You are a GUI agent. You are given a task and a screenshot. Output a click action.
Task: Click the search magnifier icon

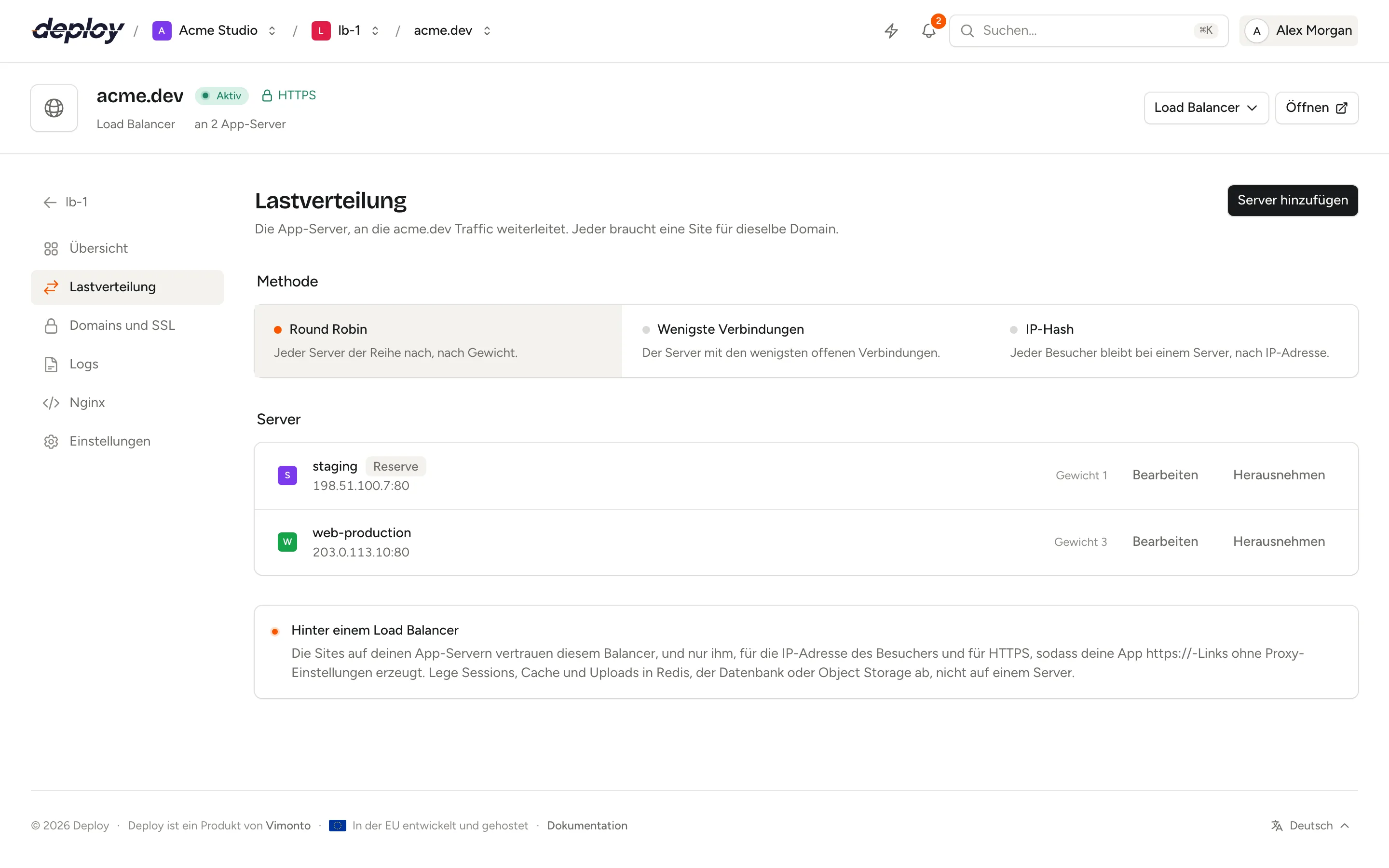pyautogui.click(x=967, y=30)
